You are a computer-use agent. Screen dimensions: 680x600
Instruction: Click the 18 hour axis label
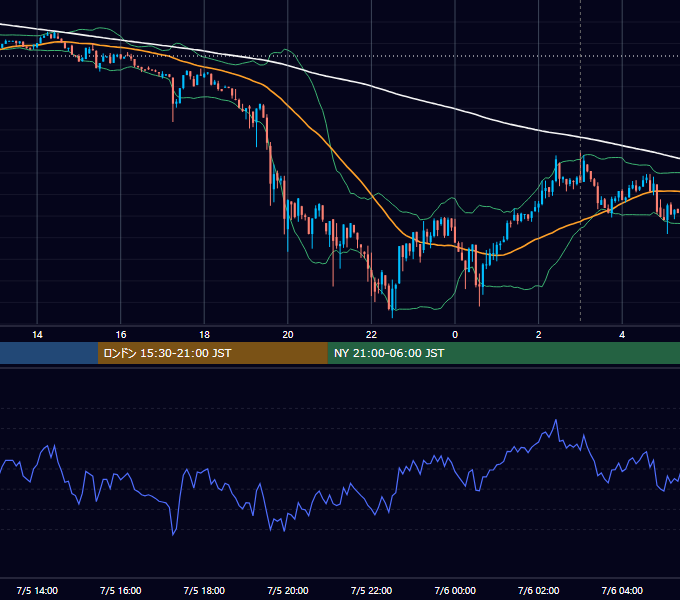(204, 335)
